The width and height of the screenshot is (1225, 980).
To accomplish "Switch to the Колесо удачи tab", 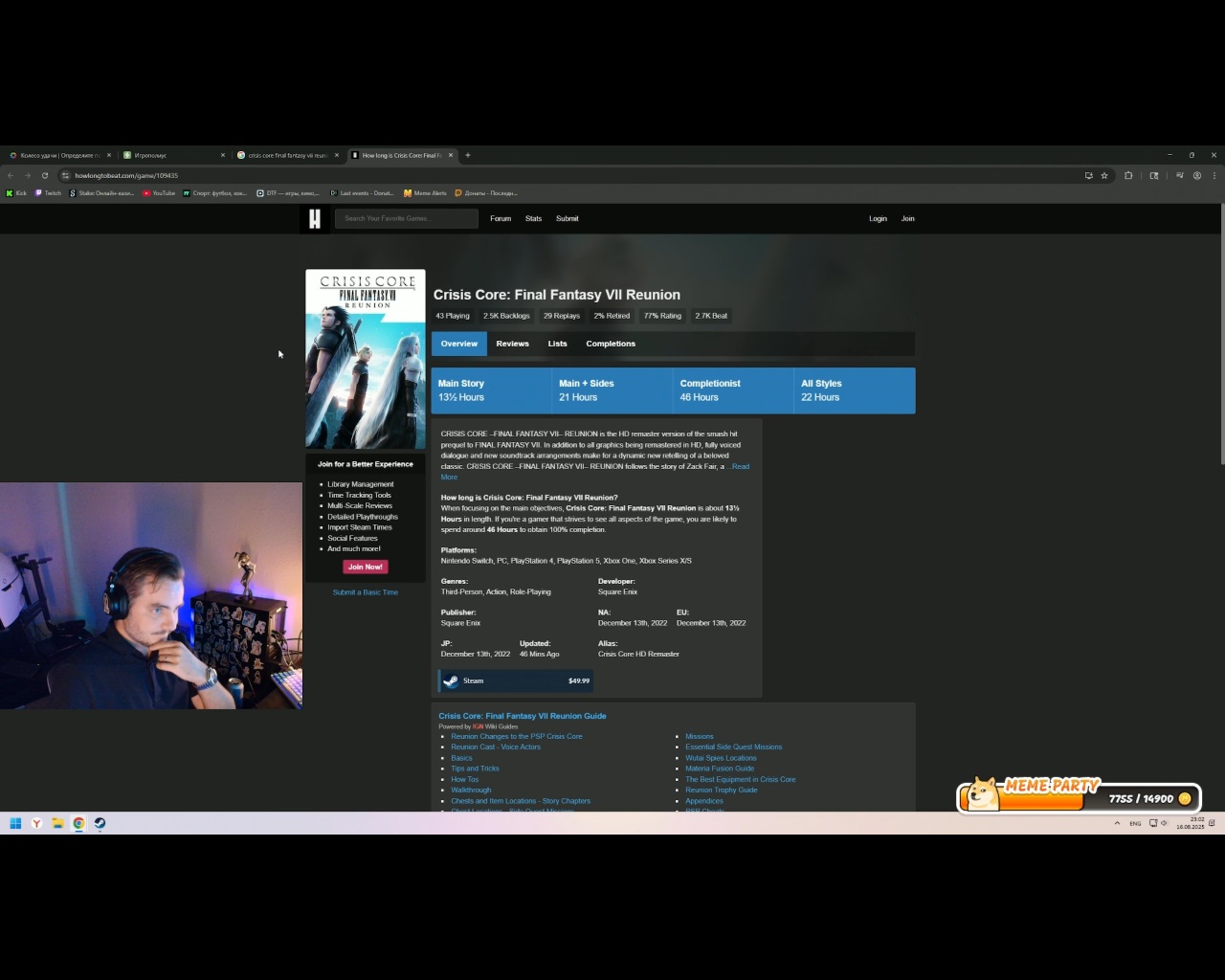I will coord(57,155).
